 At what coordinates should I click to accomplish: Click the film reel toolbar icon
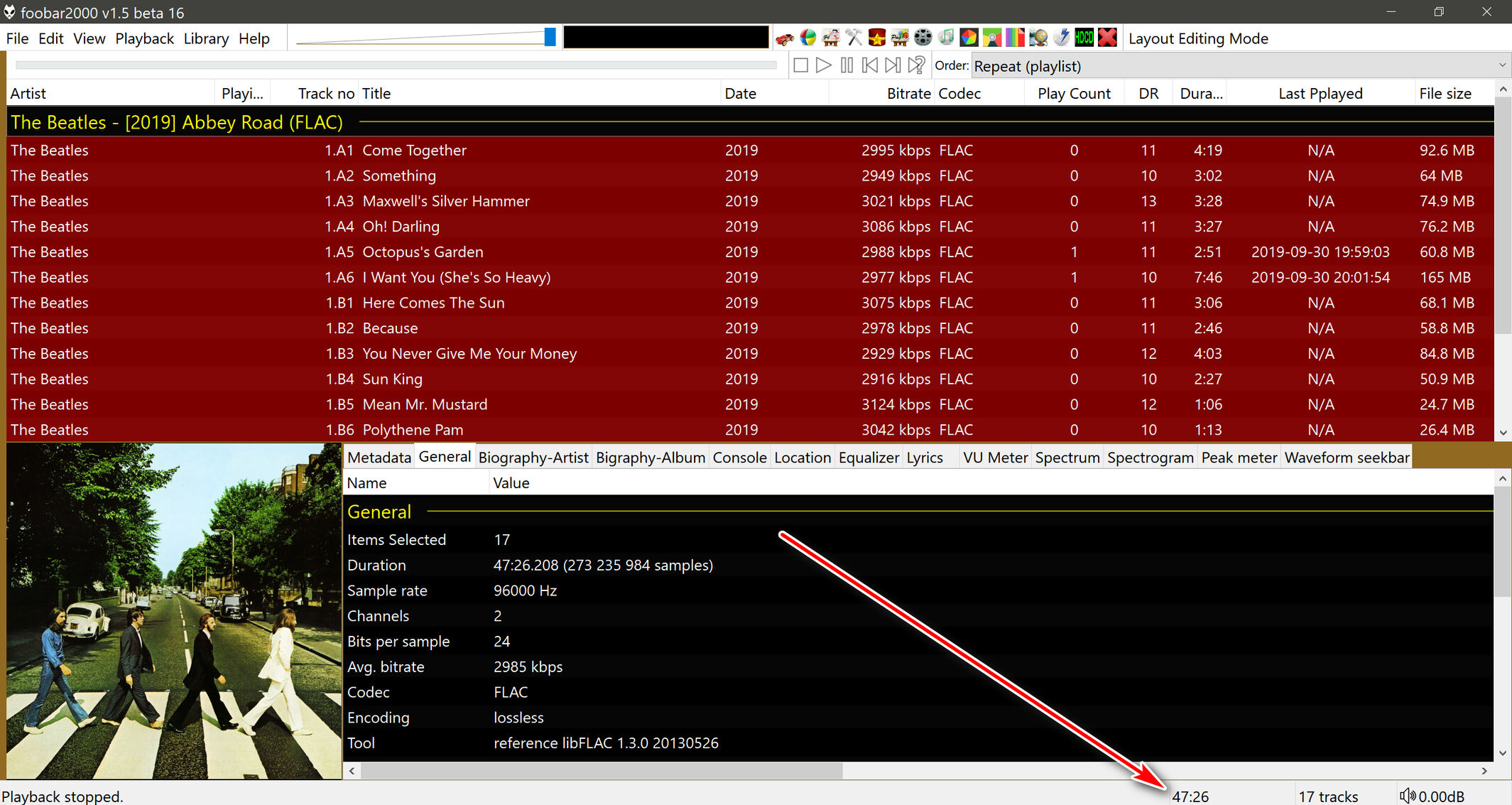923,38
